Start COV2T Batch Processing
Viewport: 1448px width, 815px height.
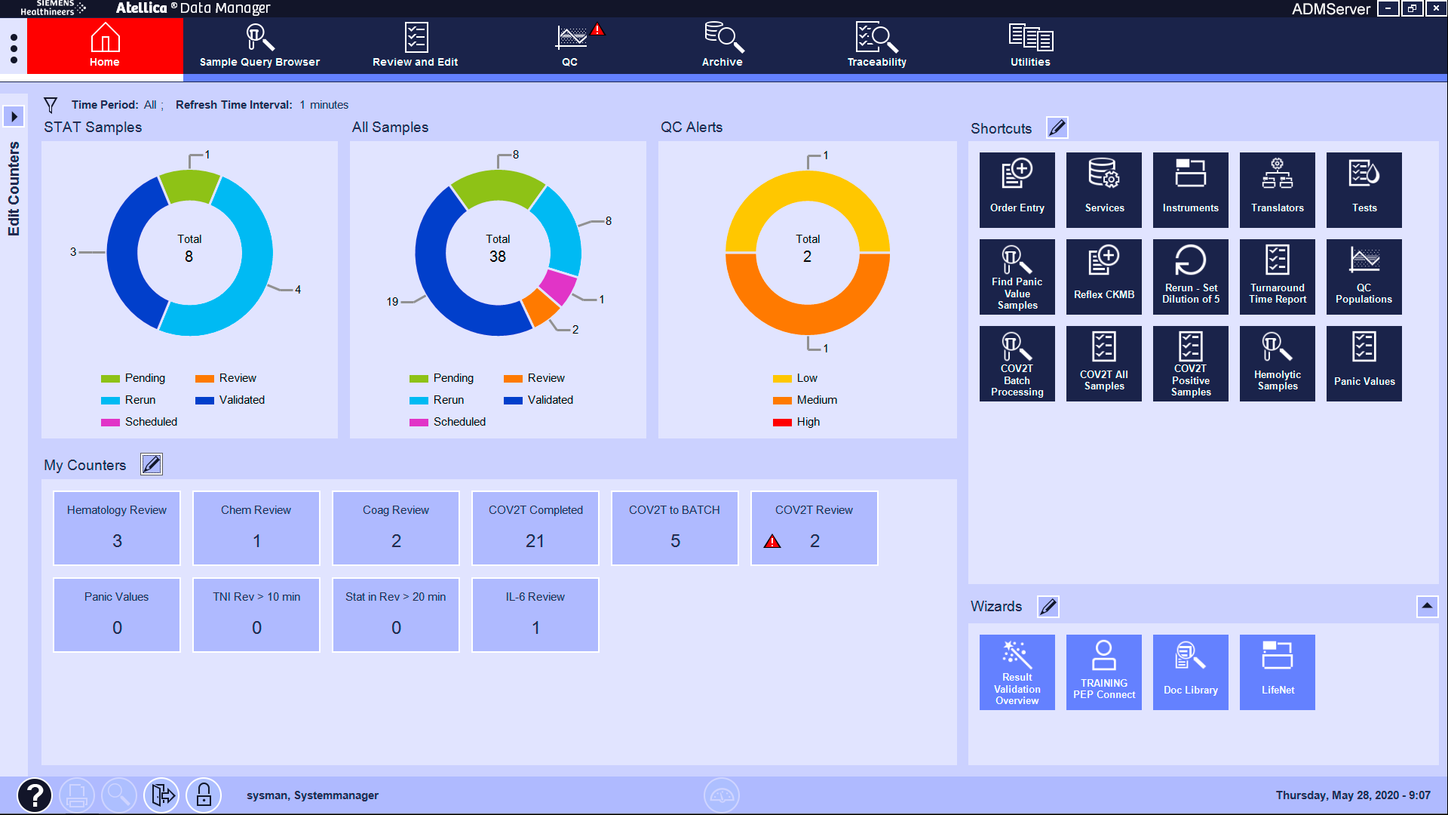1017,363
